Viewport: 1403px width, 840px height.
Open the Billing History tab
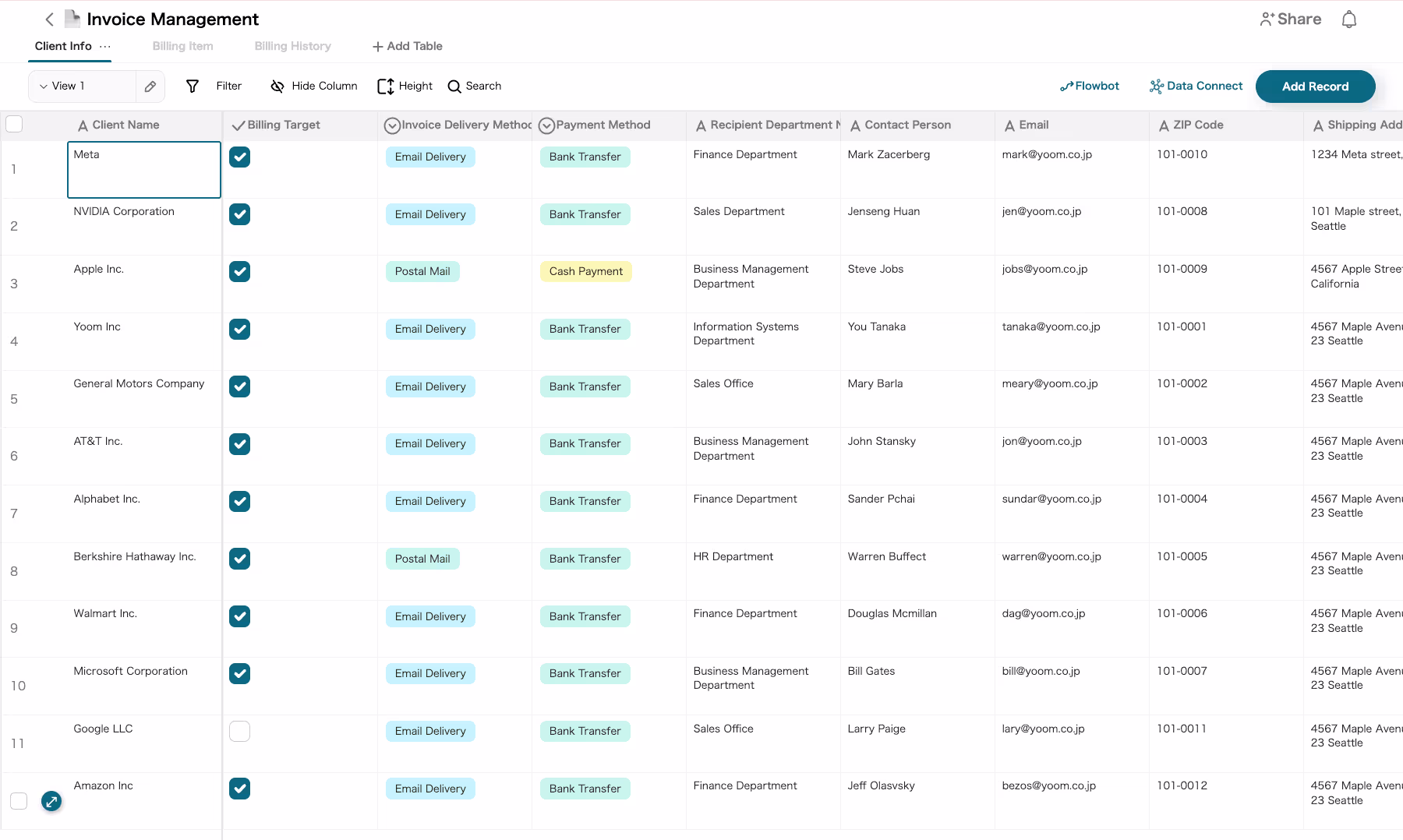292,46
